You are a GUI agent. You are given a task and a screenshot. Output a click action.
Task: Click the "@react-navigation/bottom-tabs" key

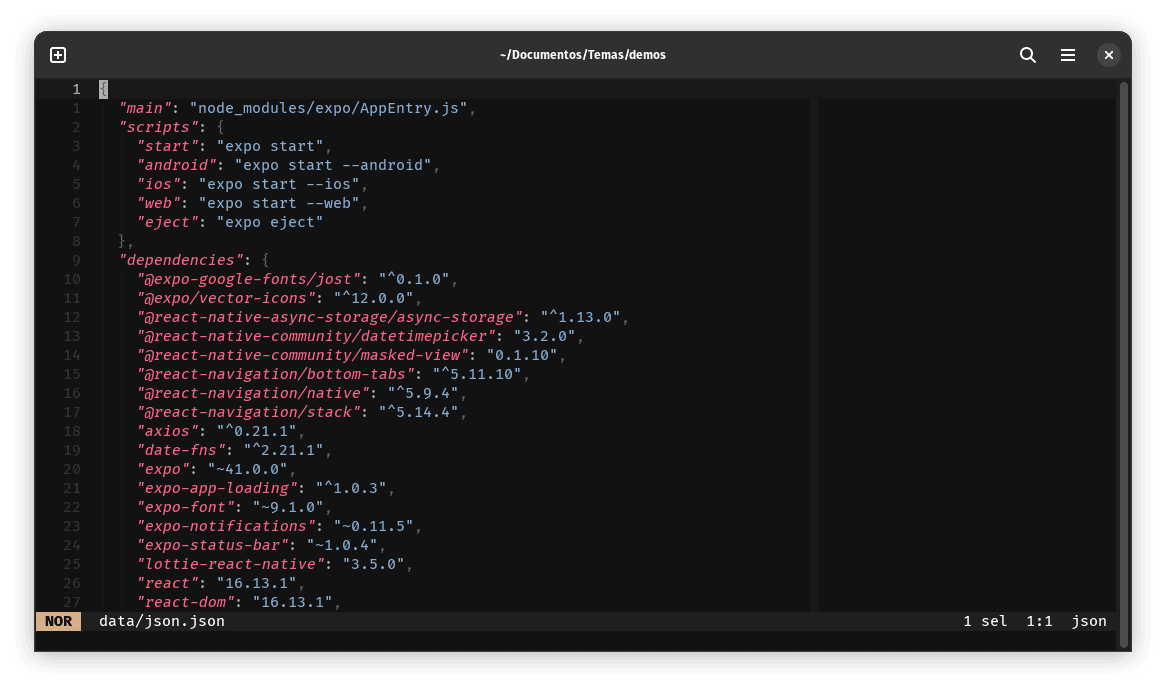pos(275,375)
